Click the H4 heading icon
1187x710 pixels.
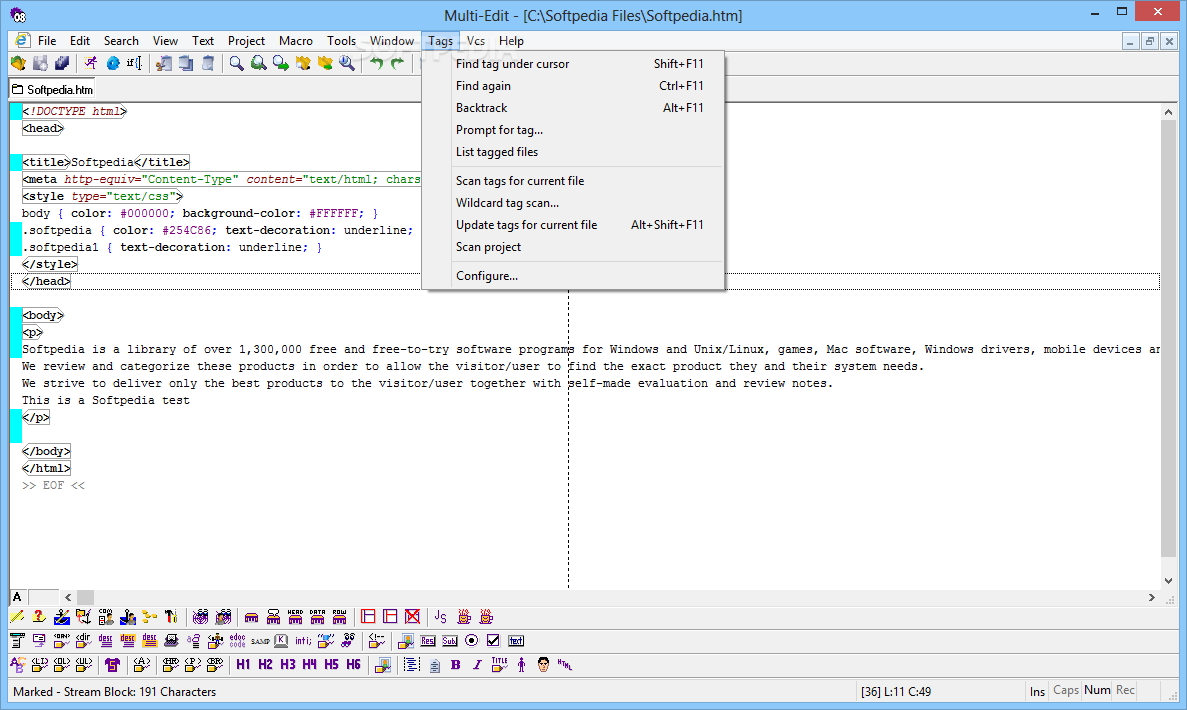[310, 665]
